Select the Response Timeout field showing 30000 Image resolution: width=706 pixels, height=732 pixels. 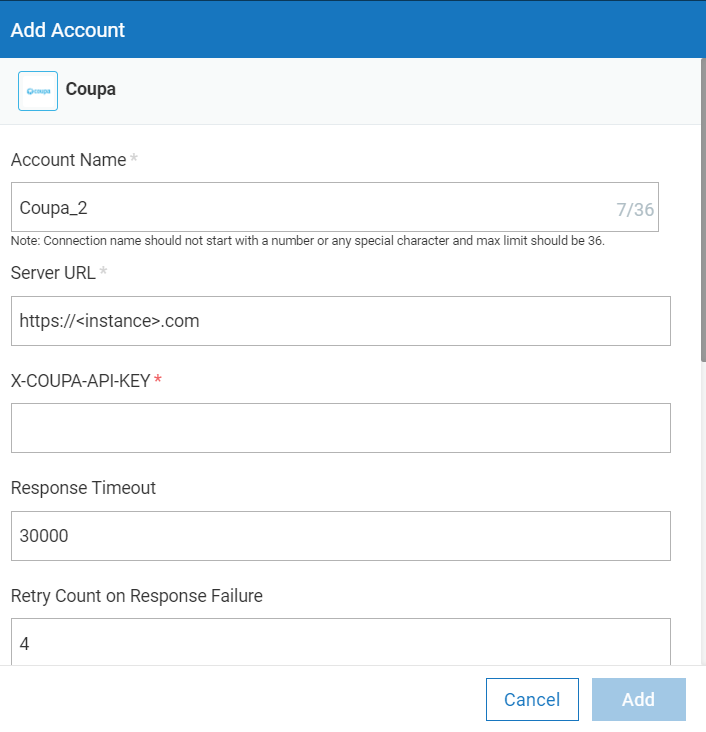tap(341, 536)
